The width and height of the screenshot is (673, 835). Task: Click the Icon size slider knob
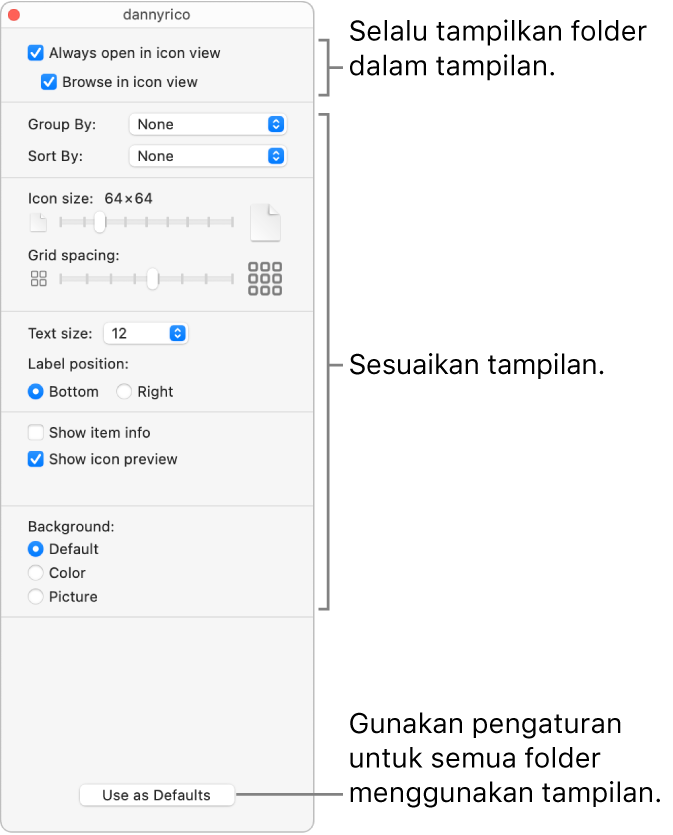click(x=100, y=222)
